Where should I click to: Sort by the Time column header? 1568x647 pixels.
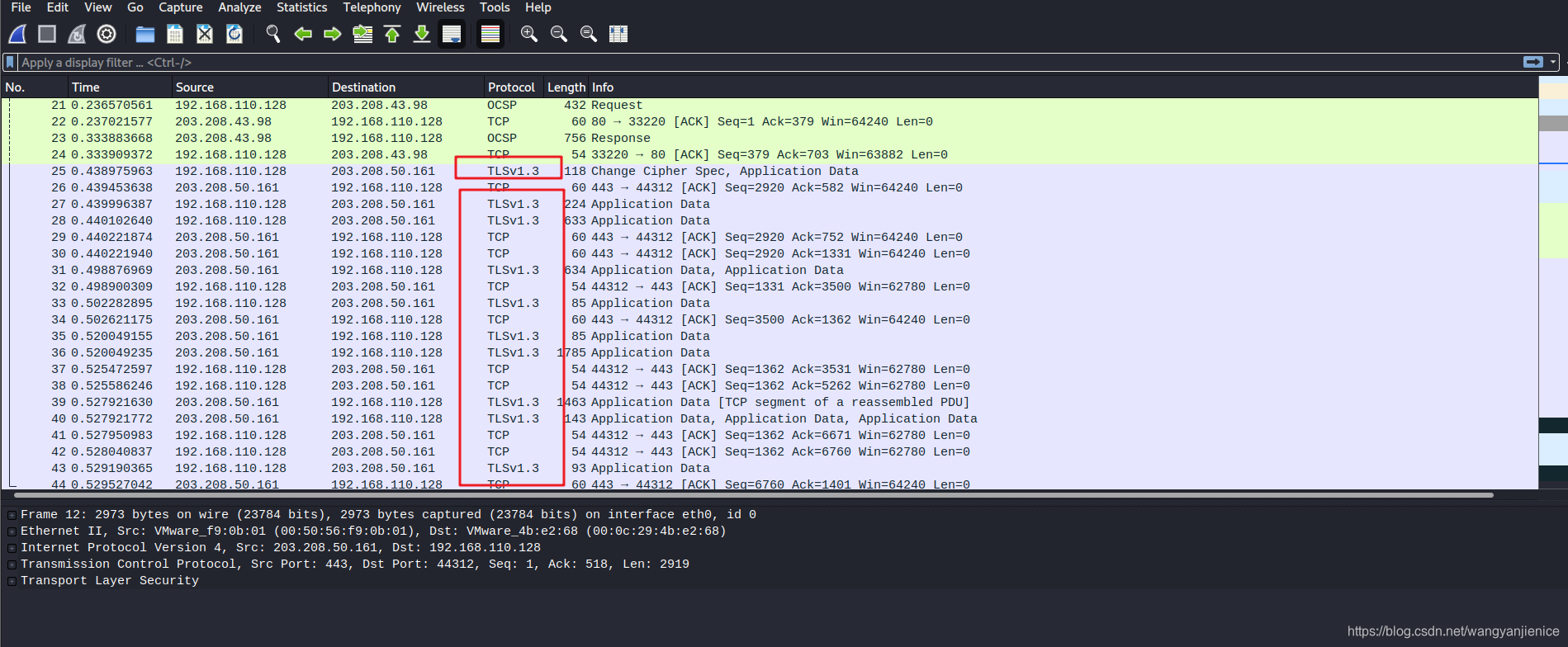point(121,87)
